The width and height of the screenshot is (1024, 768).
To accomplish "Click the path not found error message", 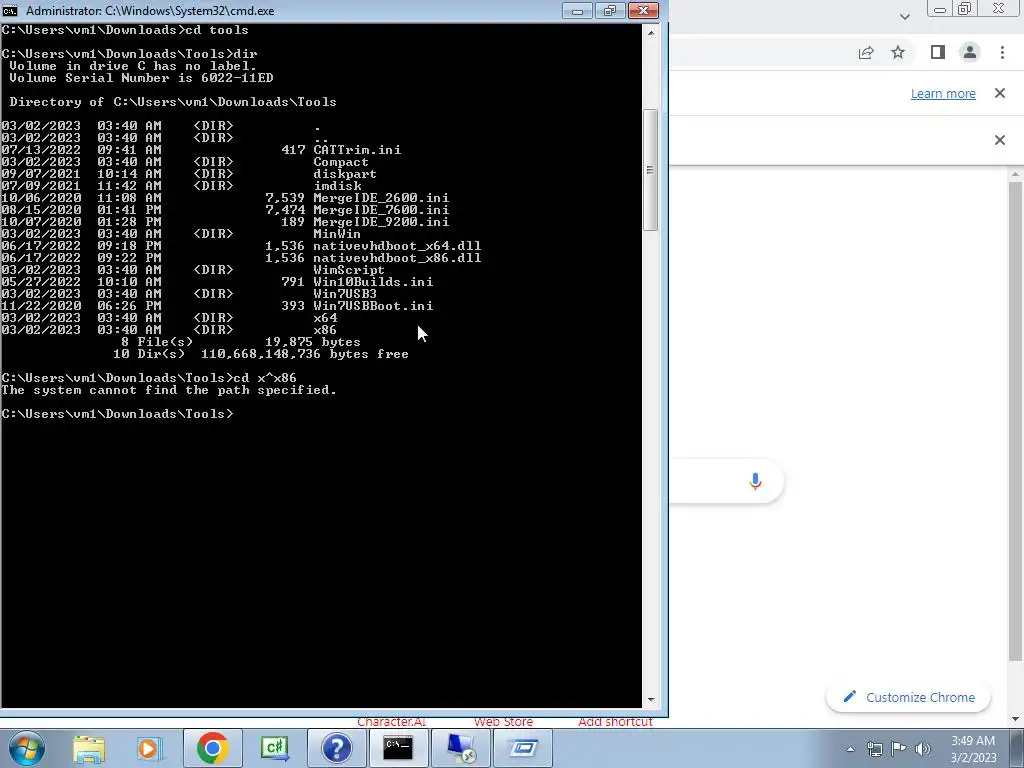I will pos(169,390).
